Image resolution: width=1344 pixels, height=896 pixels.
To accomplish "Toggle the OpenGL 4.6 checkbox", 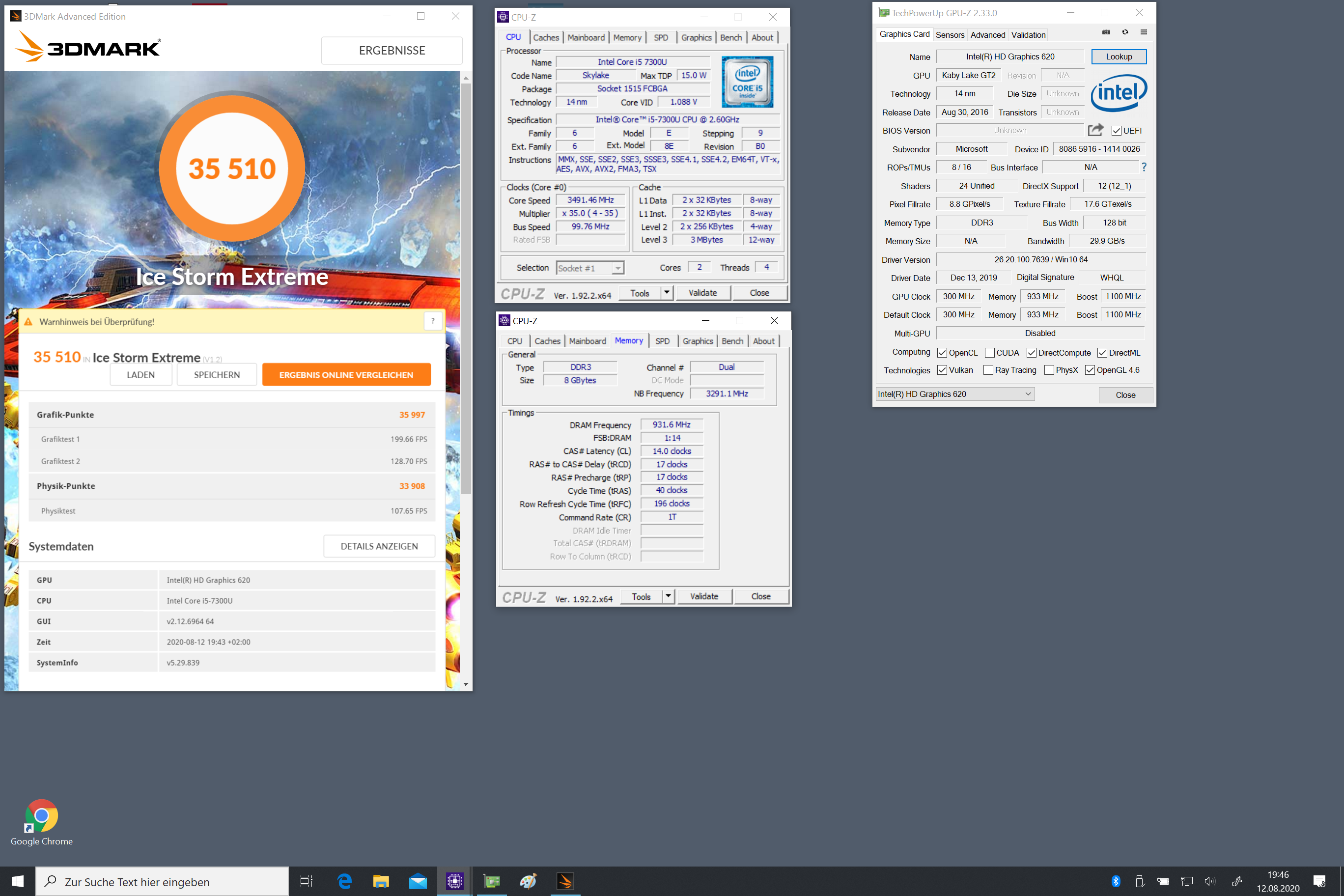I will 1090,370.
